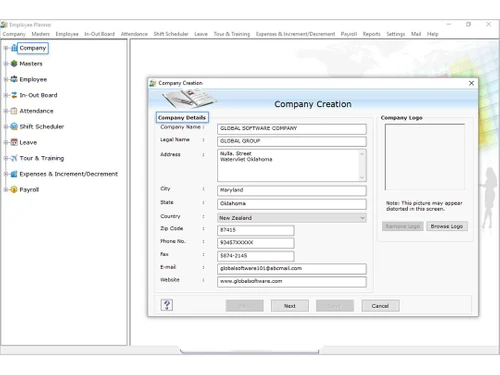Select Payroll in the sidebar tree
The image size is (500, 375).
click(29, 190)
